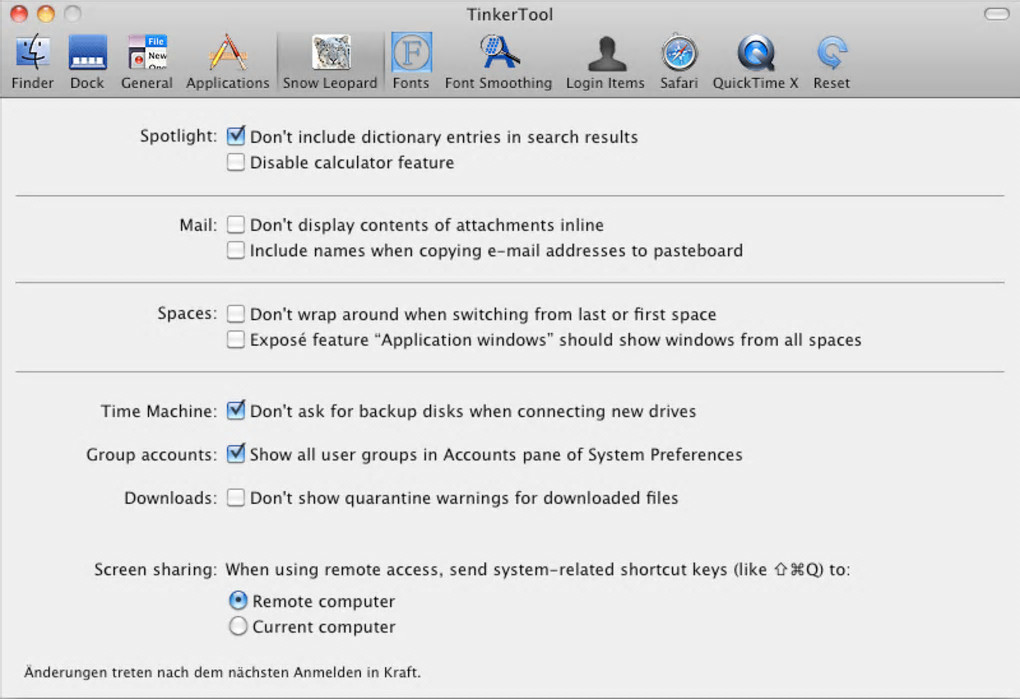Open the Login Items pane
Viewport: 1020px width, 699px height.
pyautogui.click(x=605, y=62)
